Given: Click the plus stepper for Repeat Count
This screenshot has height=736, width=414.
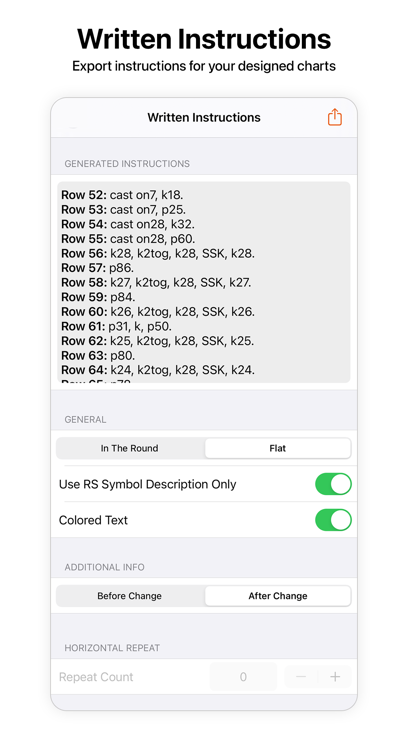Looking at the screenshot, I should (335, 677).
